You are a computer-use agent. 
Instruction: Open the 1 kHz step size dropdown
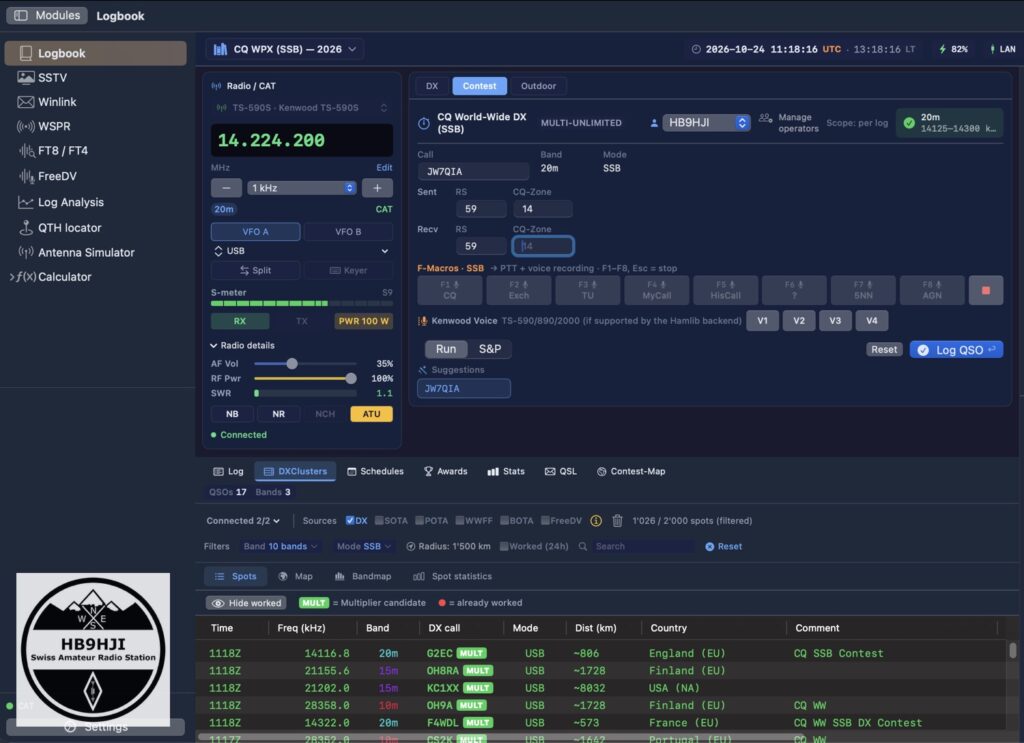302,188
